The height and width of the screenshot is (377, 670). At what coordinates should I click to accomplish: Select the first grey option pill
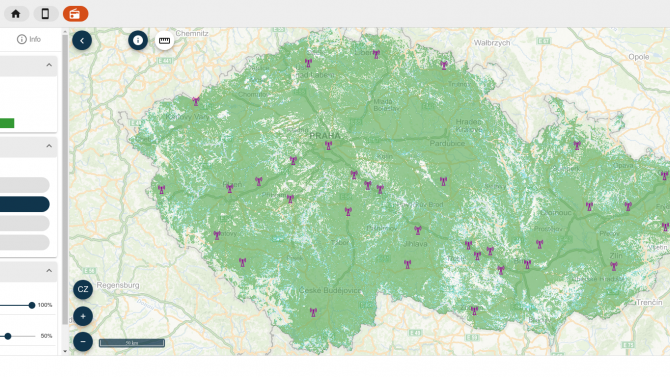pyautogui.click(x=24, y=185)
